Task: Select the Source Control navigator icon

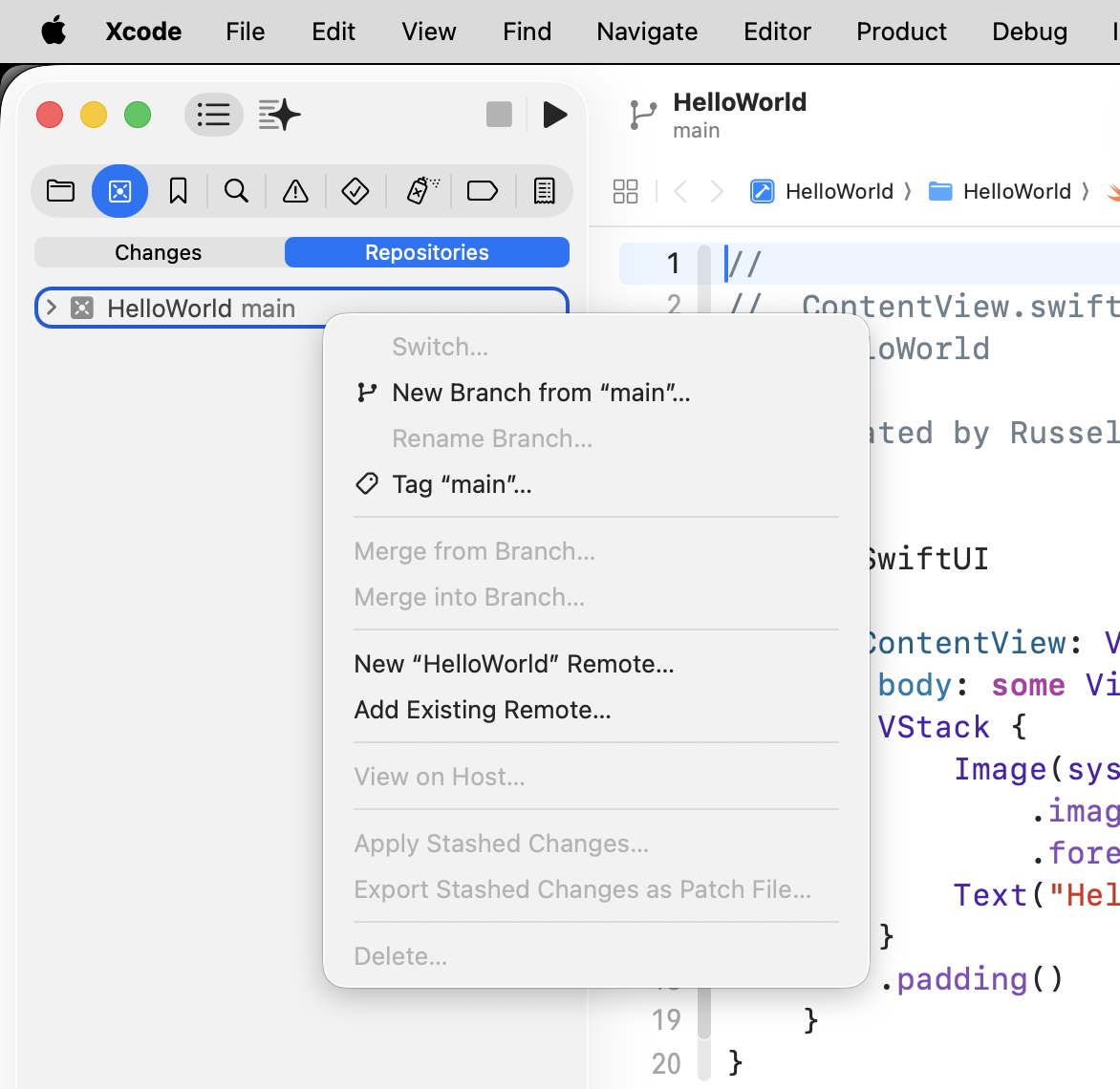Action: click(x=119, y=191)
